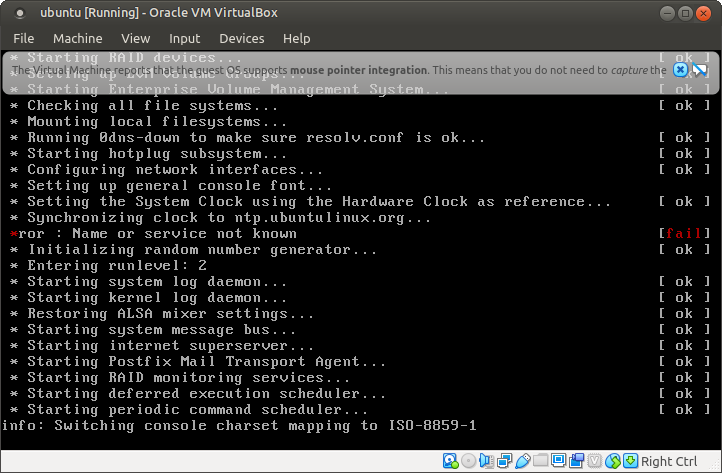Image resolution: width=722 pixels, height=473 pixels.
Task: Open the View menu
Action: [135, 38]
